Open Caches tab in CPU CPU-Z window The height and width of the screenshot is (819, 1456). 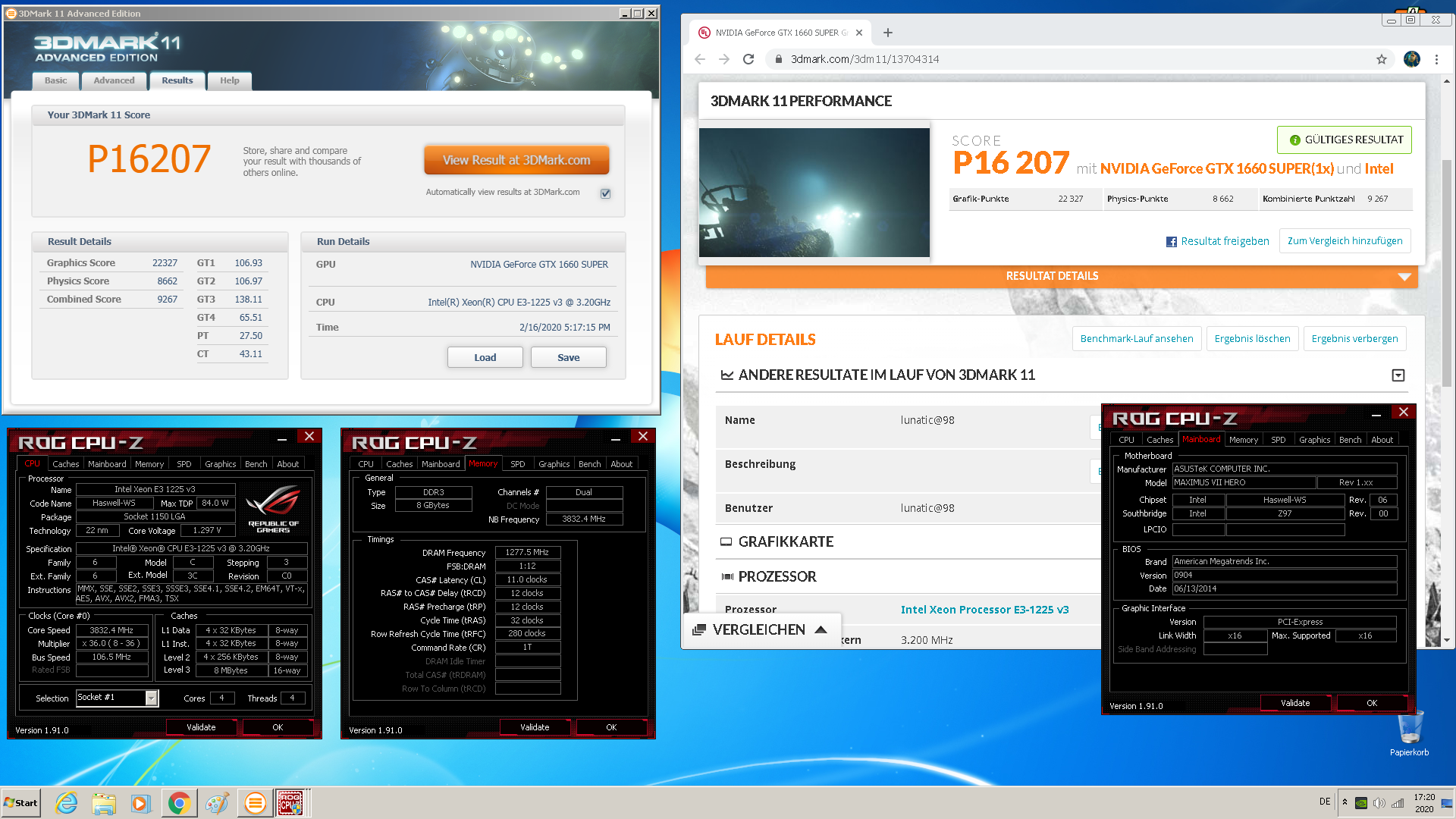(65, 464)
